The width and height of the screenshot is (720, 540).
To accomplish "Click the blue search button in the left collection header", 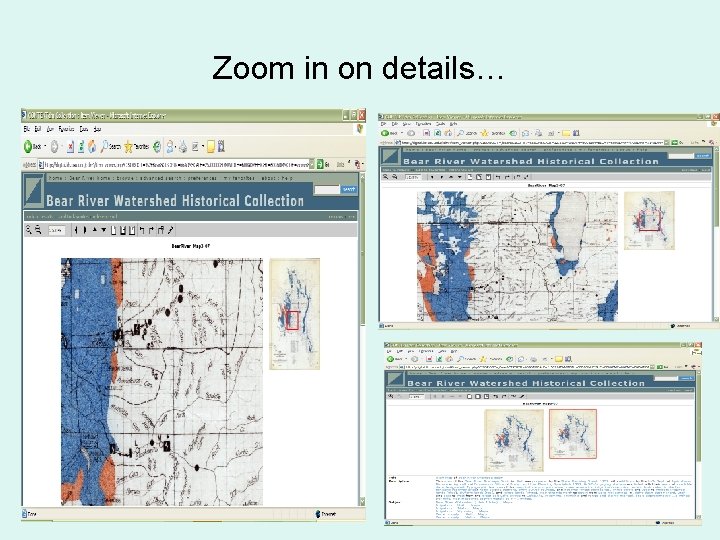I will point(349,189).
